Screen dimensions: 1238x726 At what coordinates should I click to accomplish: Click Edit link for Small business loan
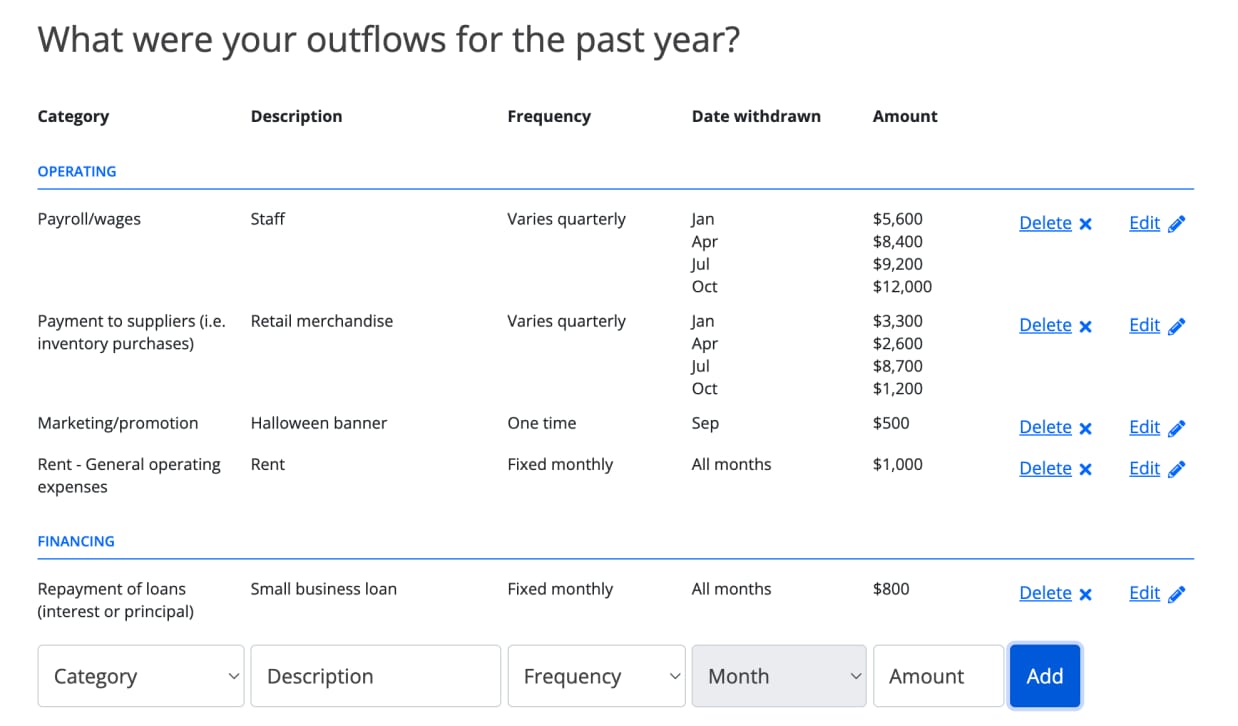[1144, 593]
